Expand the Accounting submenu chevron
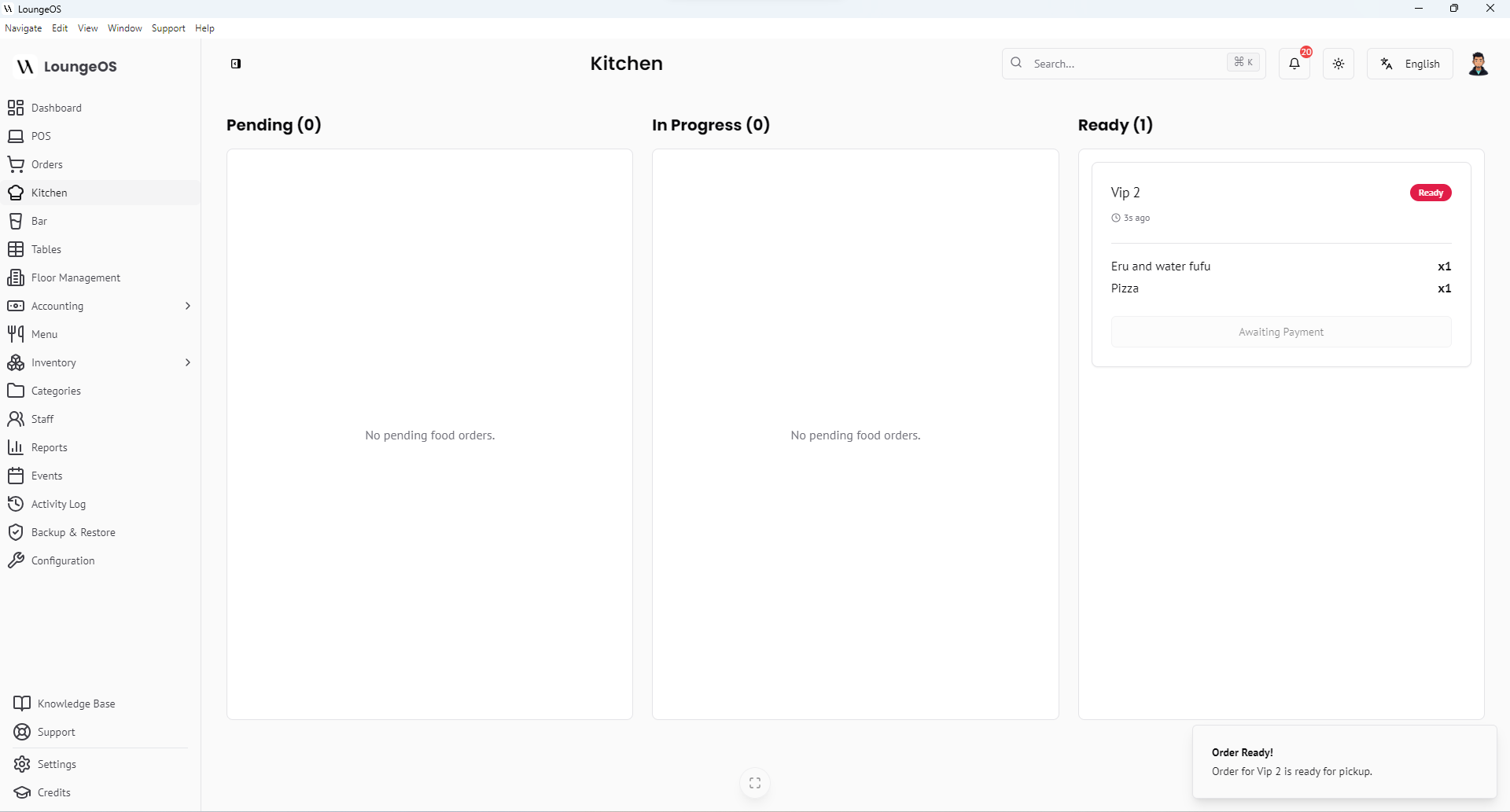The image size is (1510, 812). (187, 306)
